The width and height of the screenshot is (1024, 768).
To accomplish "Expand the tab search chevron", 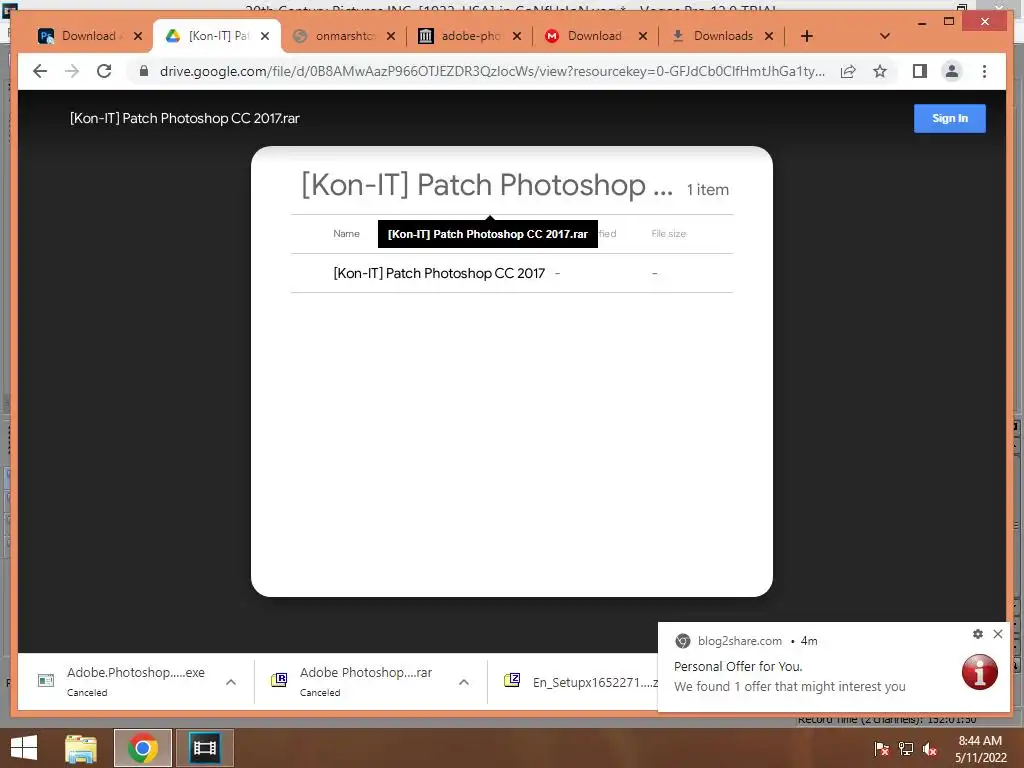I will coord(885,36).
